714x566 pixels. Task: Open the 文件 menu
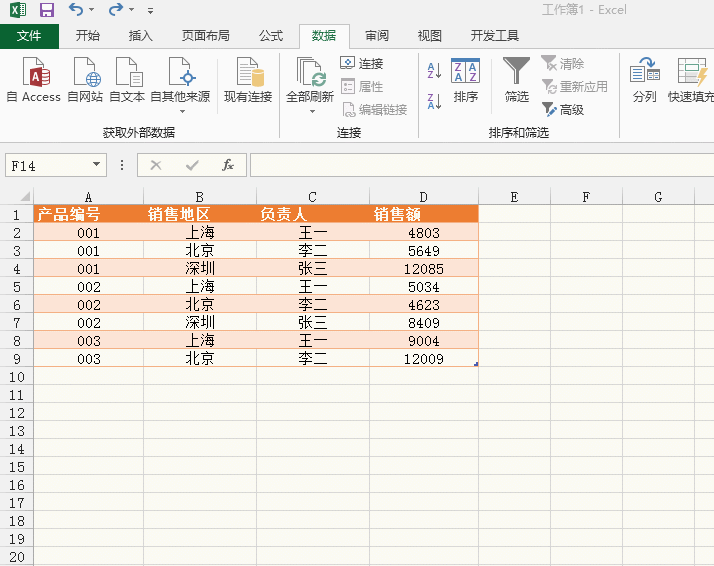pyautogui.click(x=29, y=36)
